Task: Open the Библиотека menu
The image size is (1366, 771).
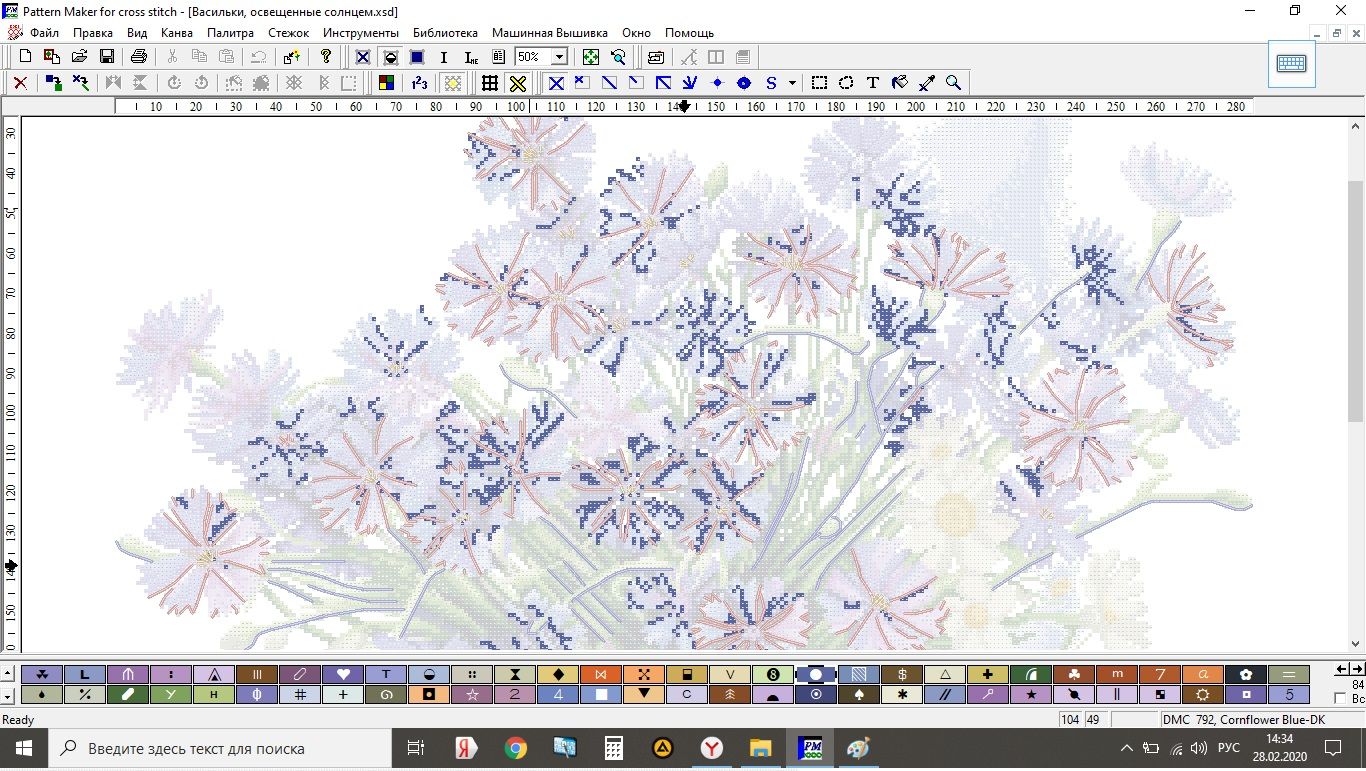Action: point(445,33)
